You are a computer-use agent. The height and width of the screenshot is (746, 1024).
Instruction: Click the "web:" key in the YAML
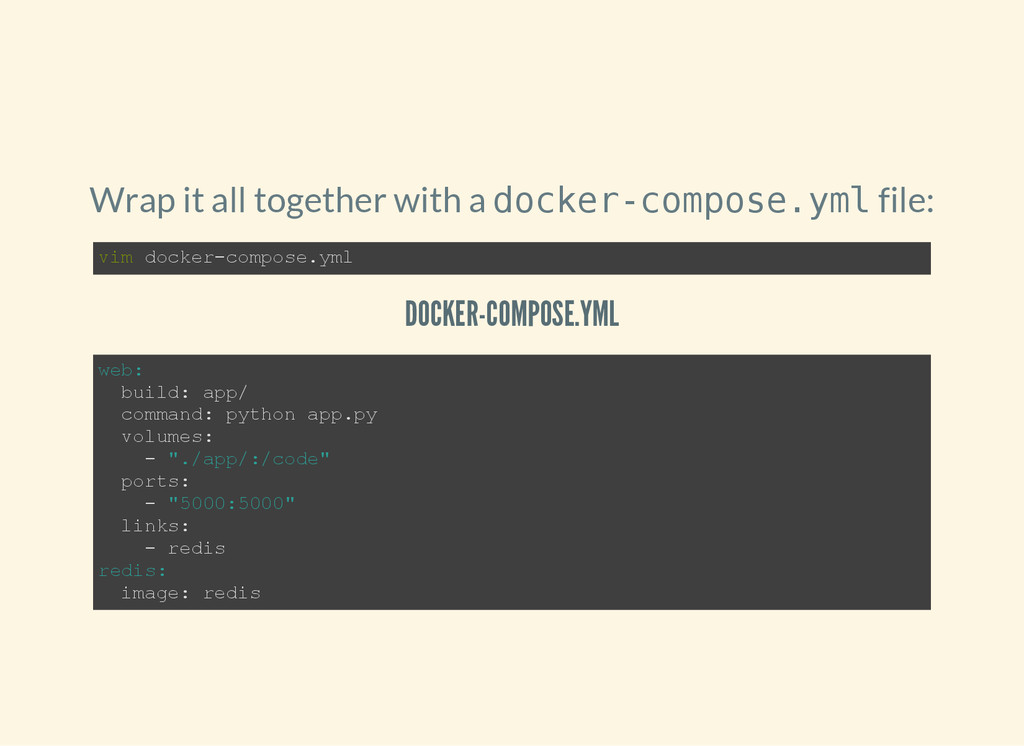point(120,370)
